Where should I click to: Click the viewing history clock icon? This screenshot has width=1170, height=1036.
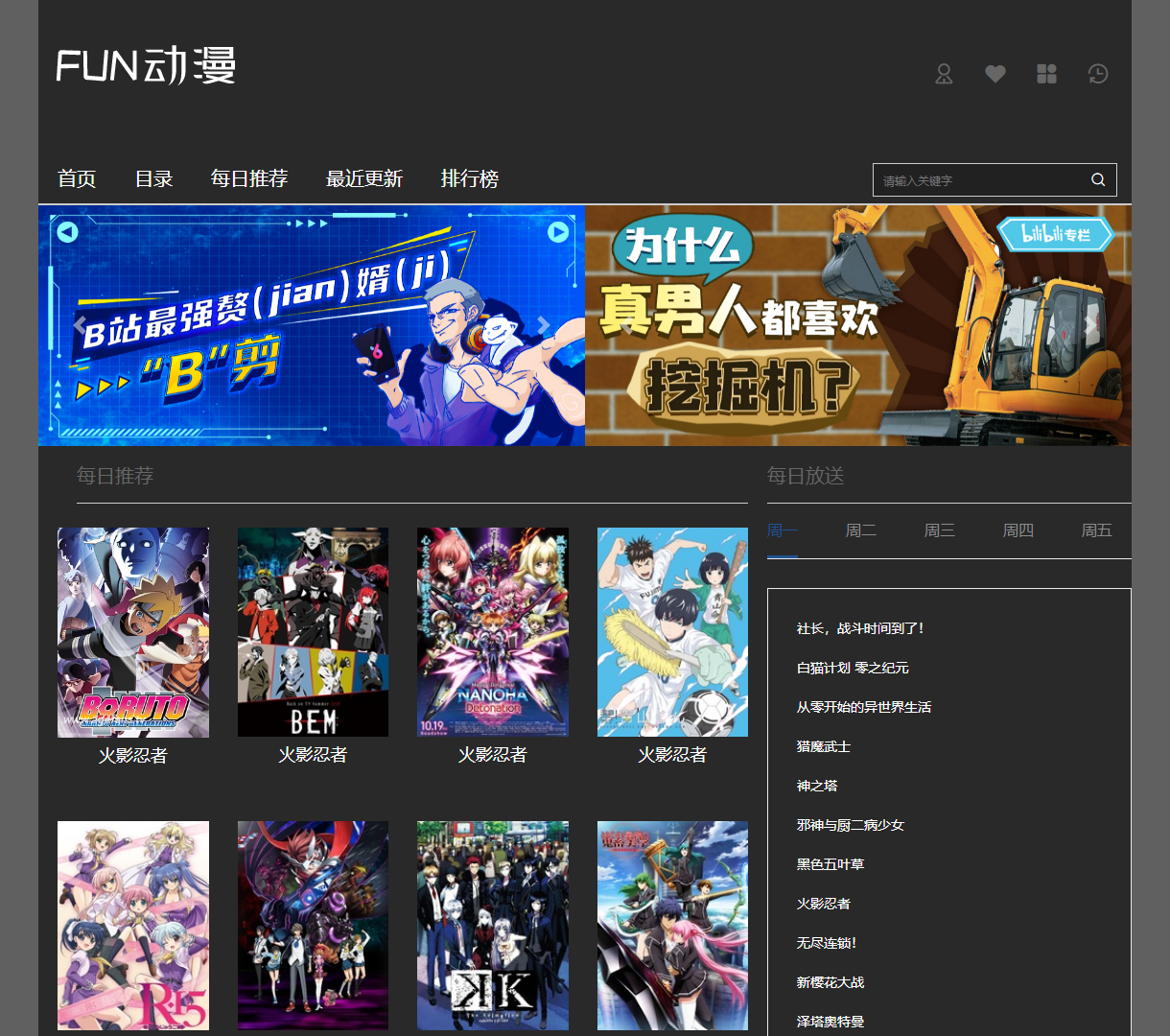click(x=1097, y=74)
